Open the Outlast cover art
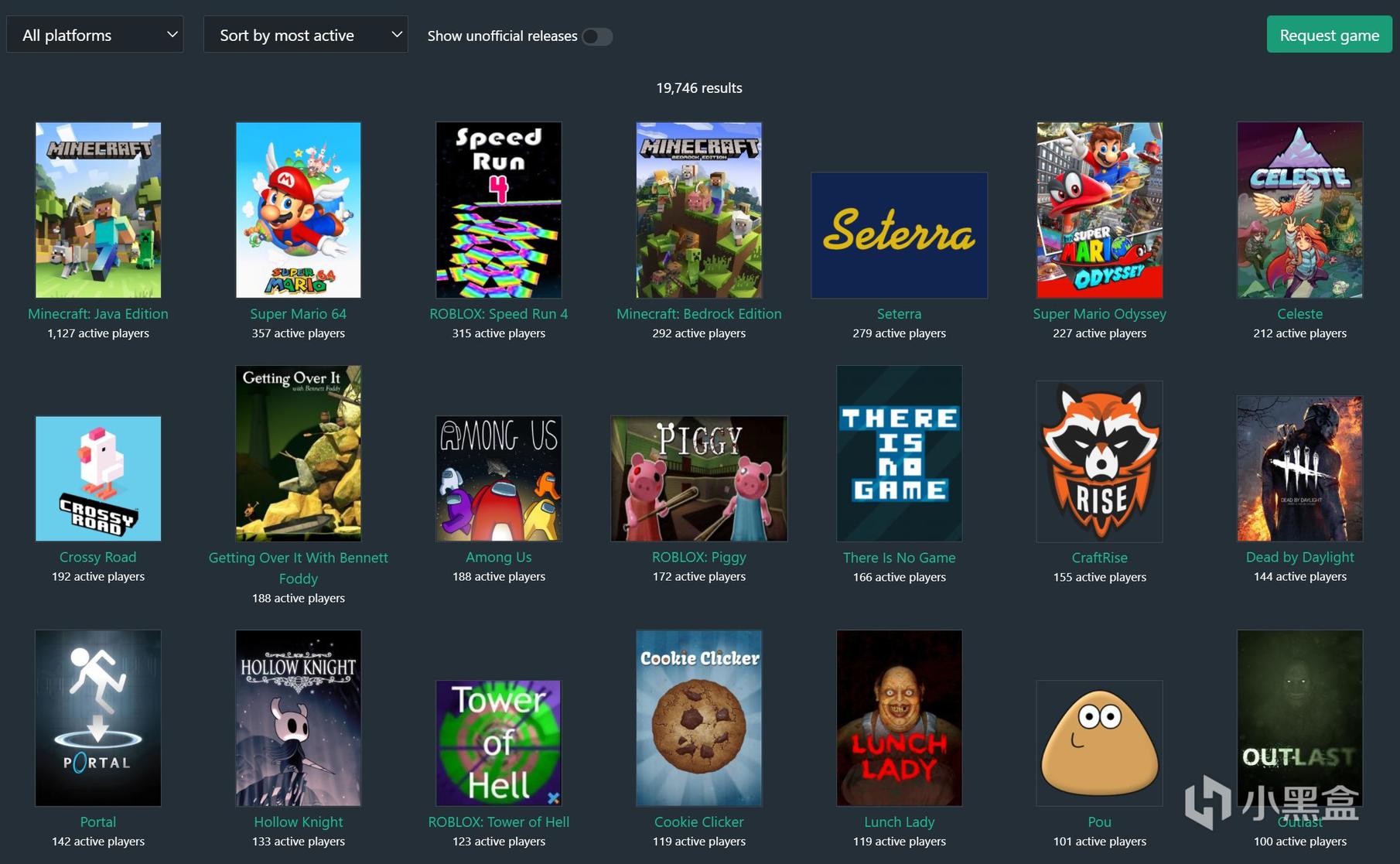This screenshot has height=864, width=1400. pos(1300,718)
